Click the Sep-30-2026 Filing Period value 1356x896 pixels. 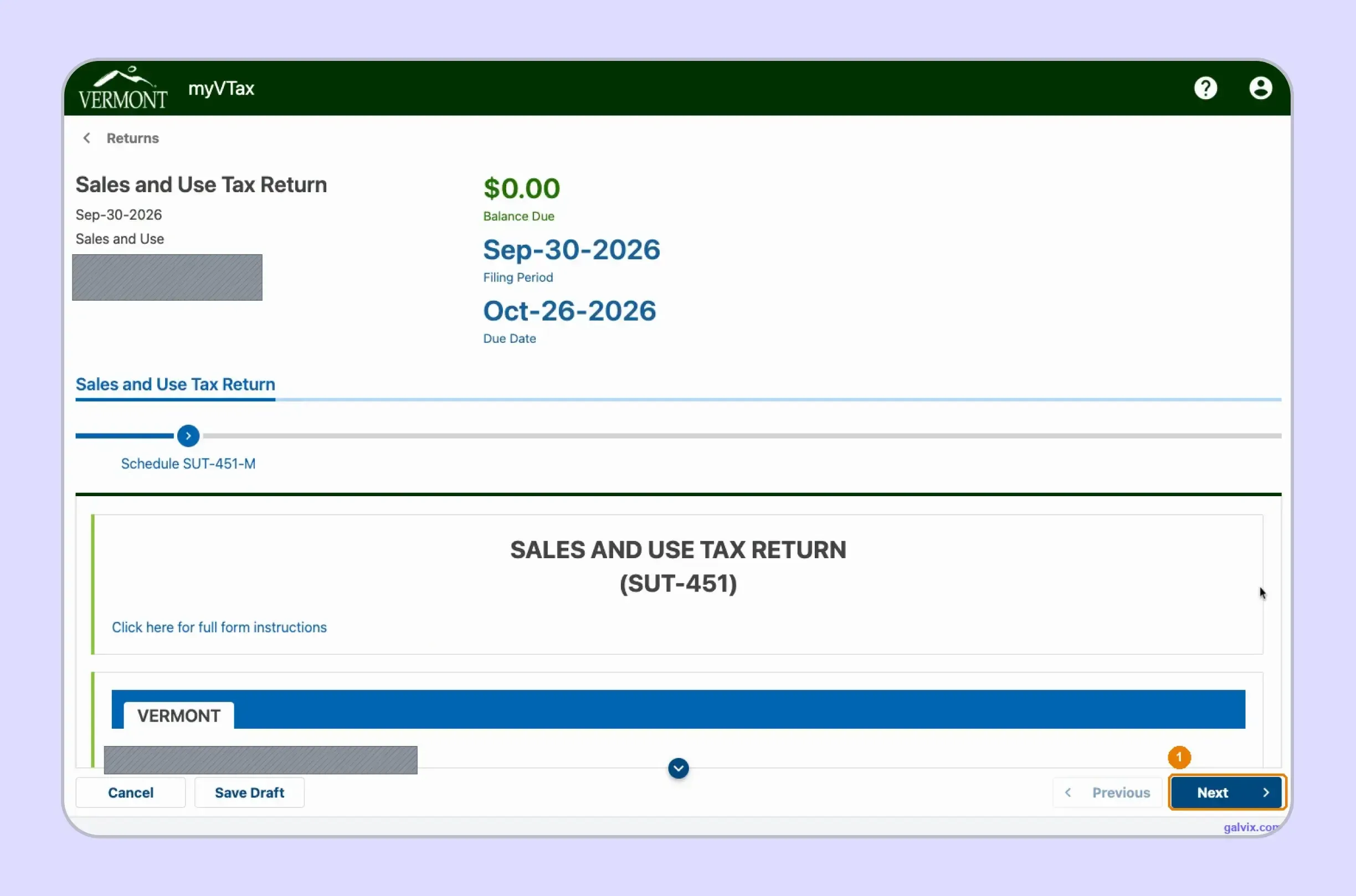click(x=572, y=250)
